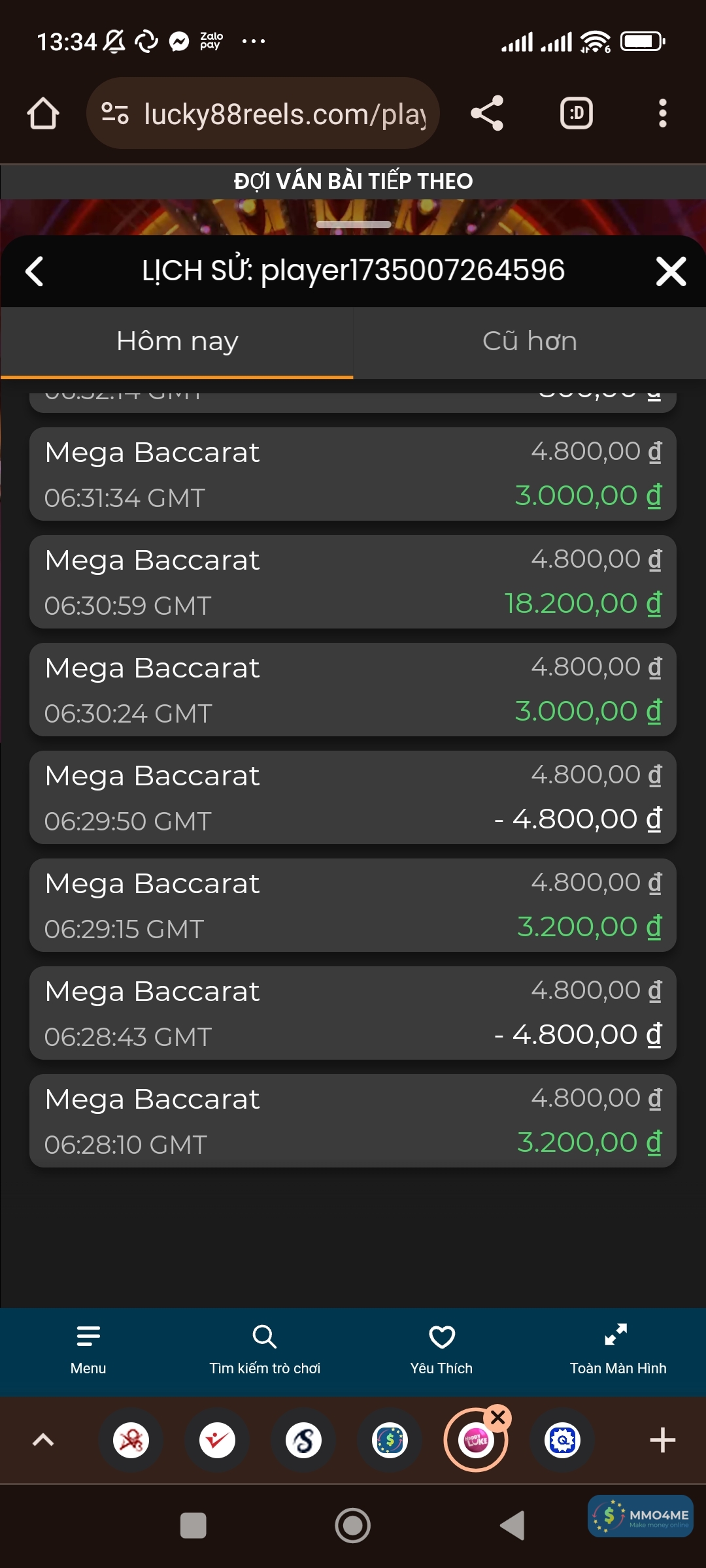The height and width of the screenshot is (1568, 706).
Task: Switch to the Hôm nay tab
Action: coord(177,342)
